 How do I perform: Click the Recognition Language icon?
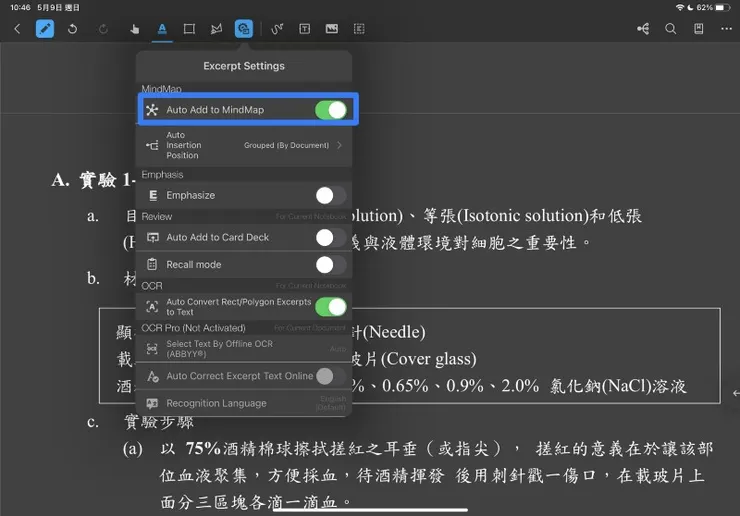click(152, 403)
